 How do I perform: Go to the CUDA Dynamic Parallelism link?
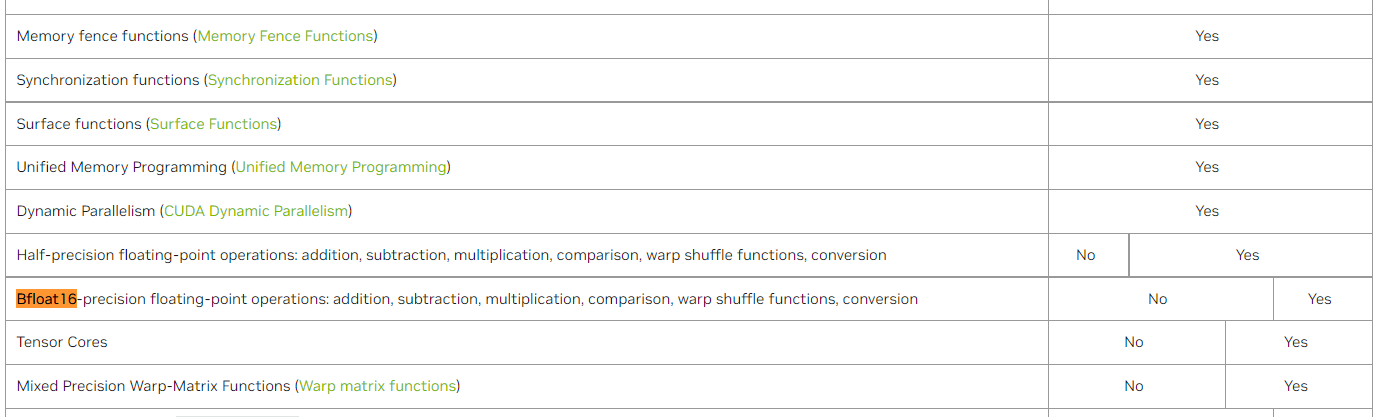tap(256, 211)
